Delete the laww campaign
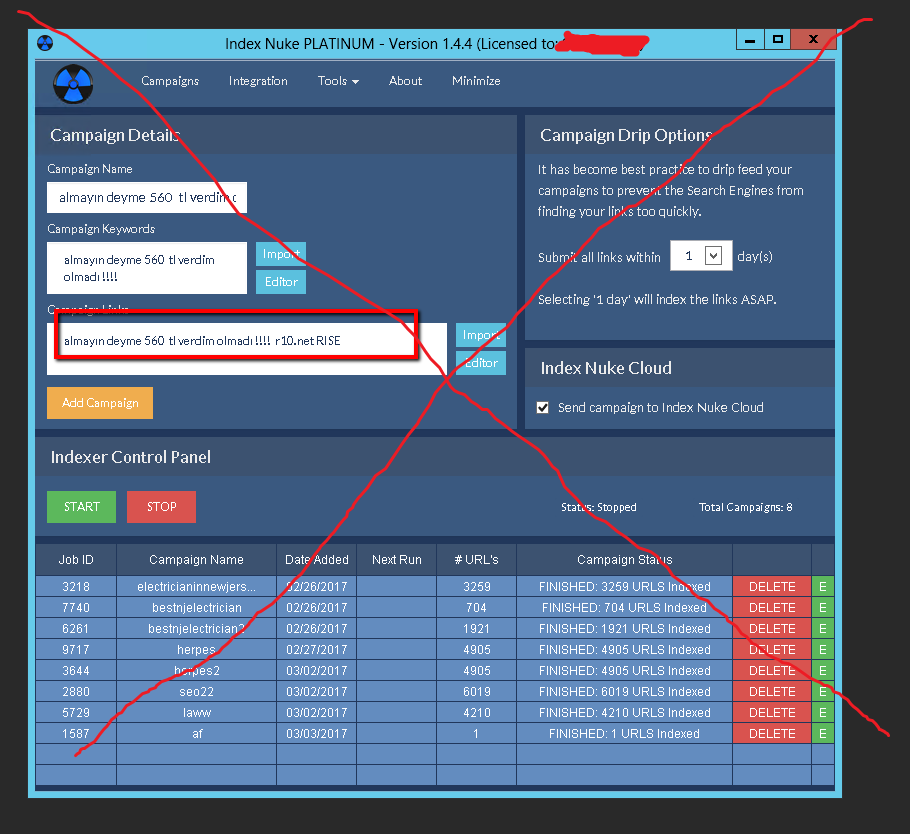910x834 pixels. 772,712
